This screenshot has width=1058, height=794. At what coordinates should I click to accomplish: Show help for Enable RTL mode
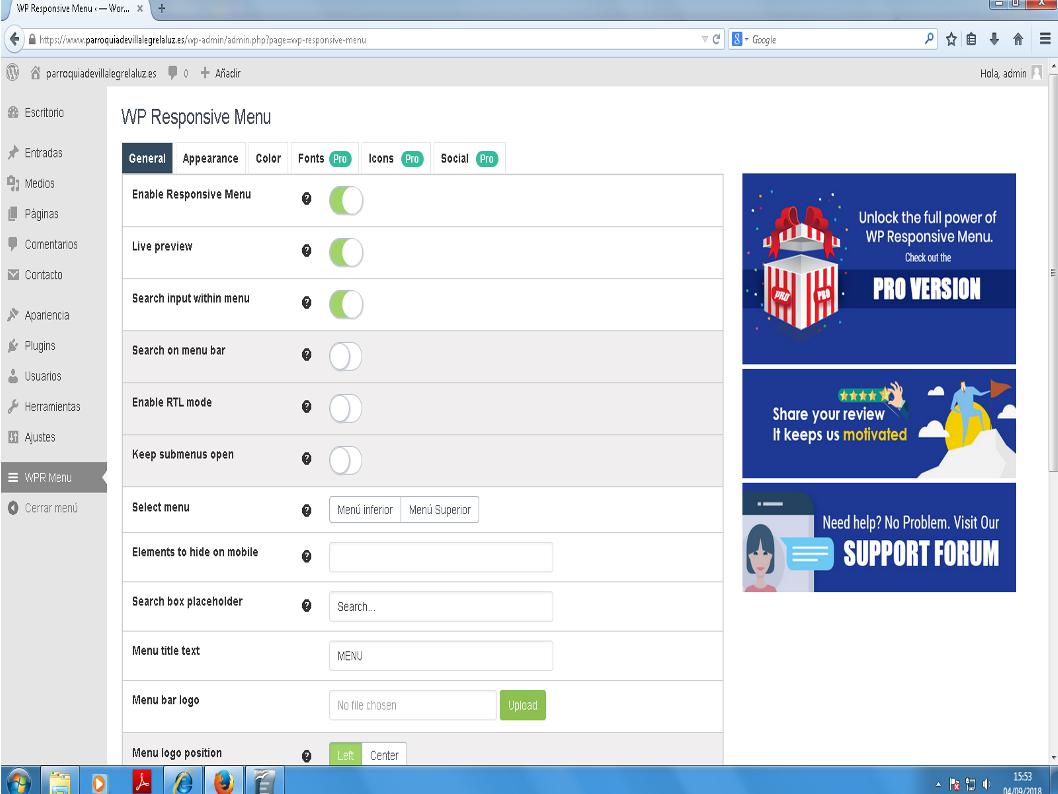[x=306, y=406]
